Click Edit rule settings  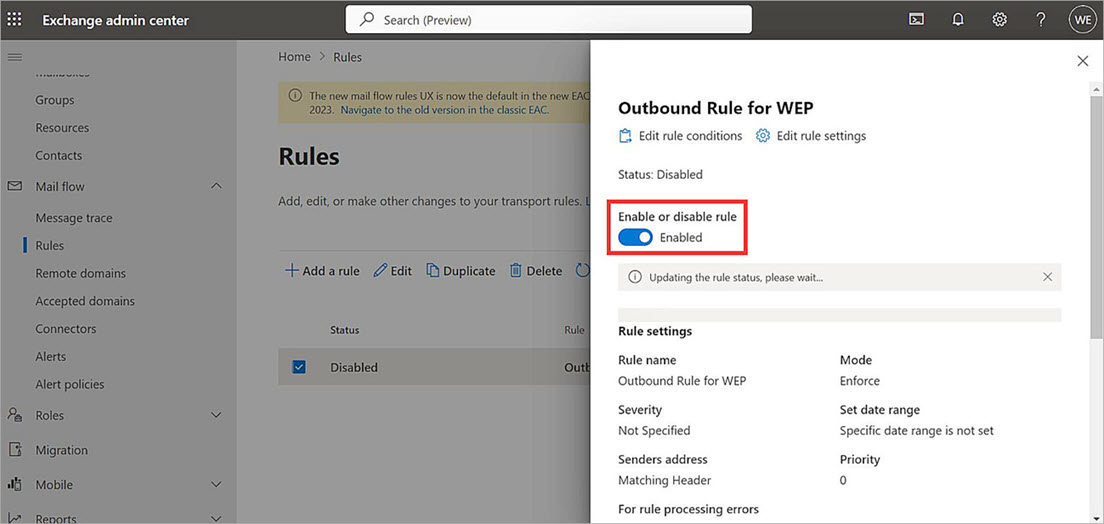pyautogui.click(x=811, y=135)
